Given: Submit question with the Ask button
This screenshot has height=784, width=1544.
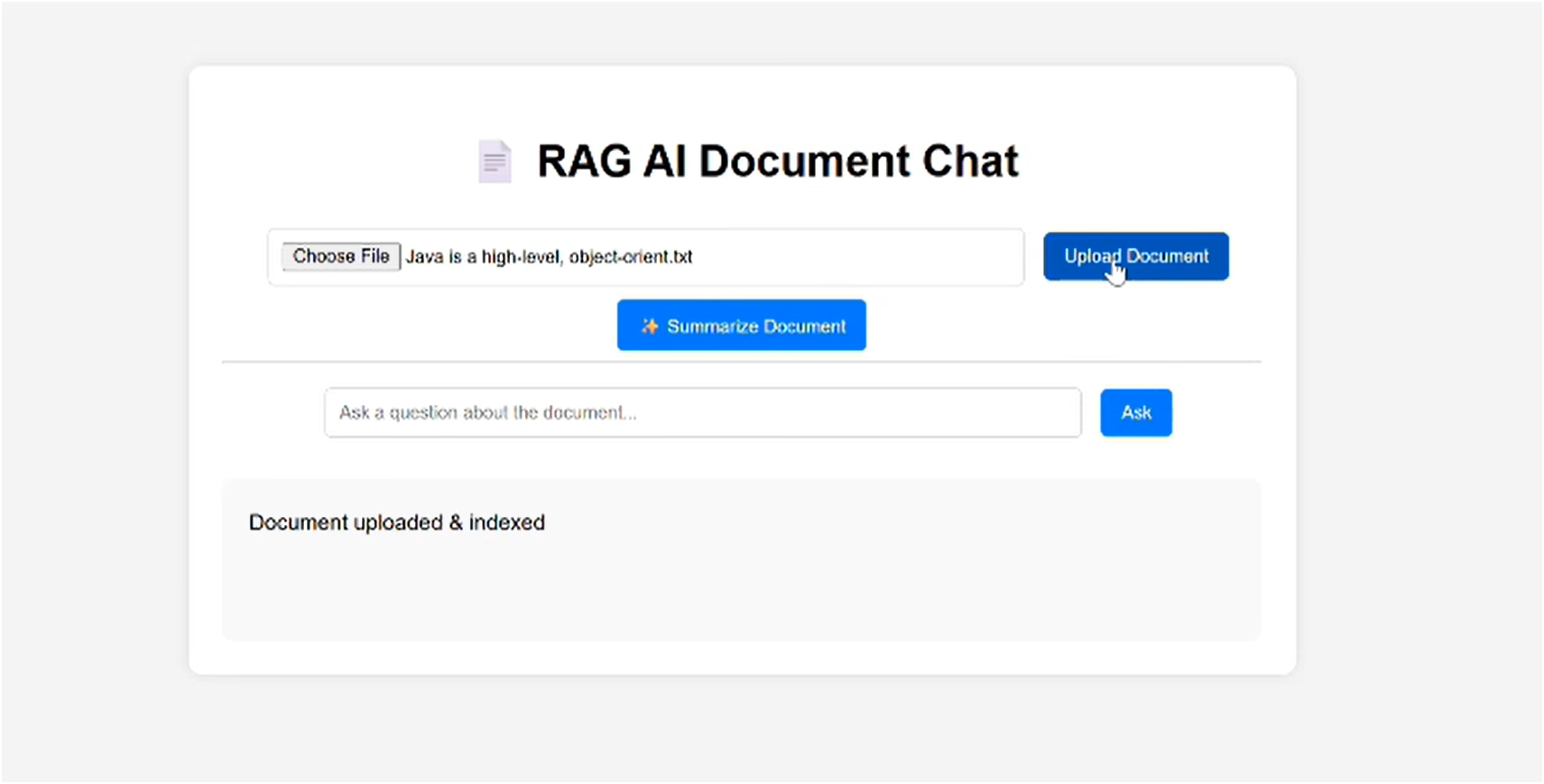Looking at the screenshot, I should 1136,413.
